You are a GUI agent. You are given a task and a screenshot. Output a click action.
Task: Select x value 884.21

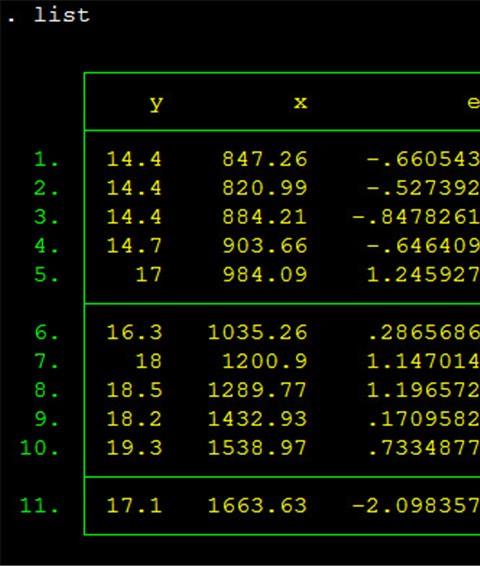[265, 217]
